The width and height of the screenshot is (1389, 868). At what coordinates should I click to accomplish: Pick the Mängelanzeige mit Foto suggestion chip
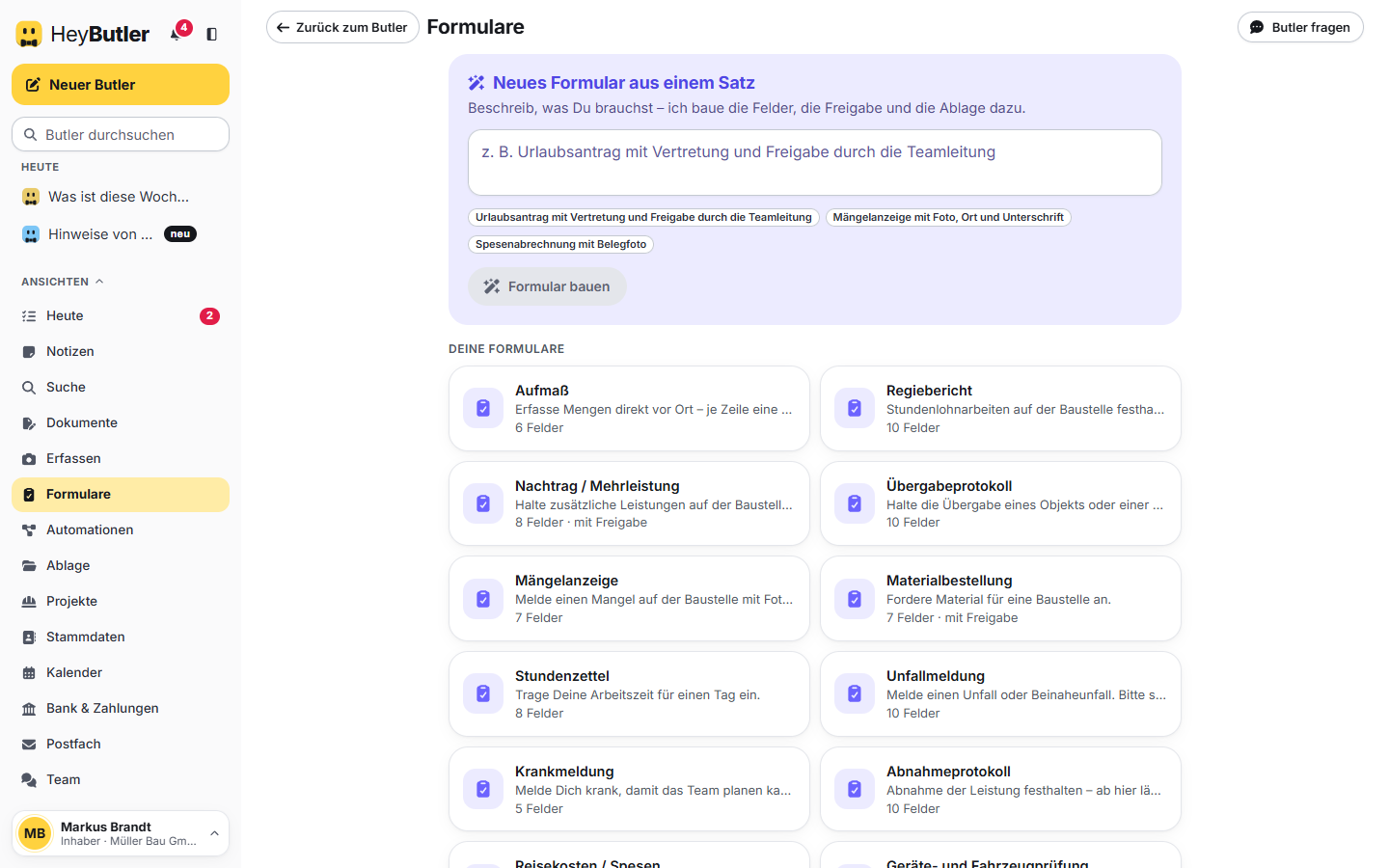pos(948,217)
